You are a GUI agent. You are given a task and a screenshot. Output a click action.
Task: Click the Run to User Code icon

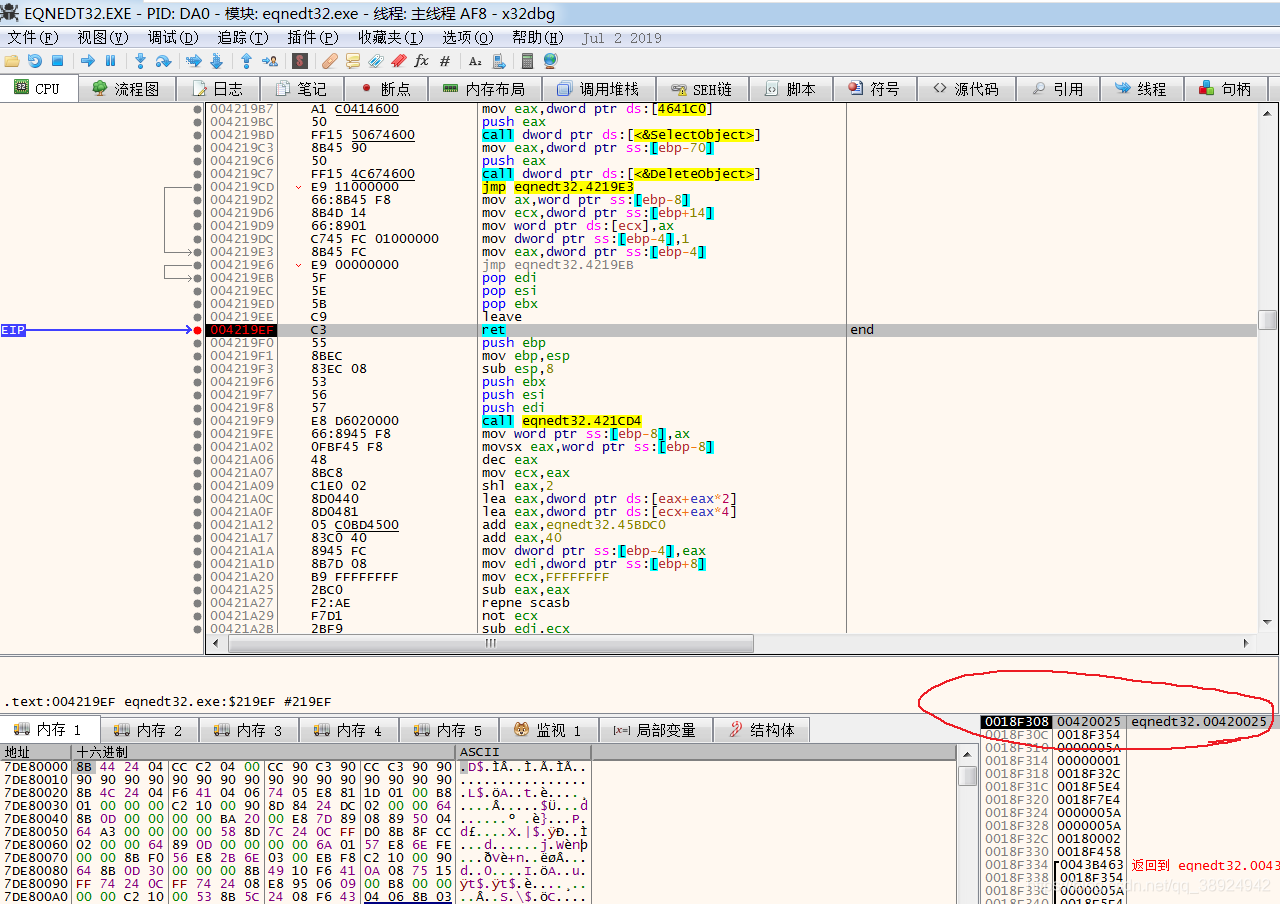[x=270, y=61]
